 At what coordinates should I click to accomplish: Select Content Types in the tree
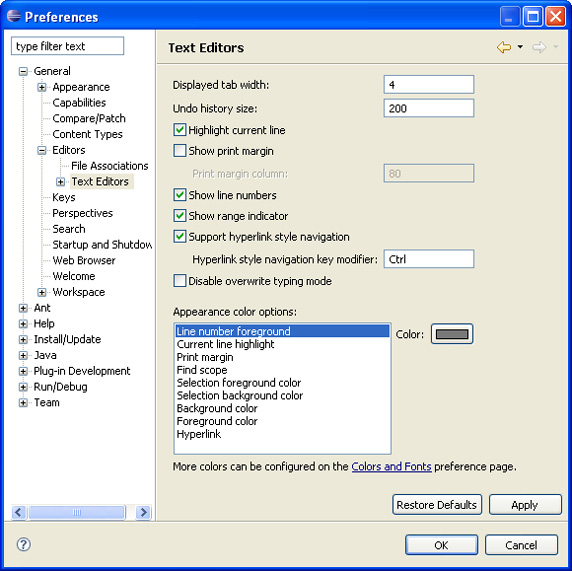point(88,134)
